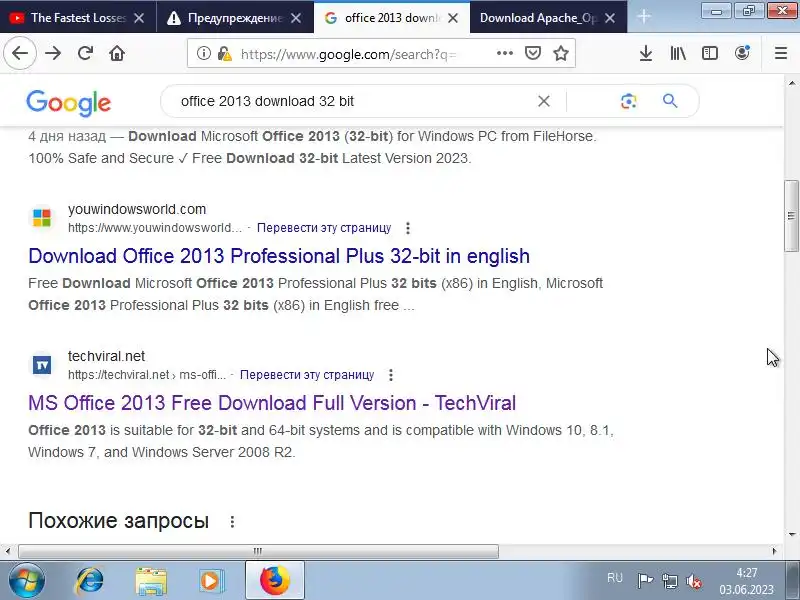Show site information icon in address bar
Screen dimensions: 800x600
204,53
